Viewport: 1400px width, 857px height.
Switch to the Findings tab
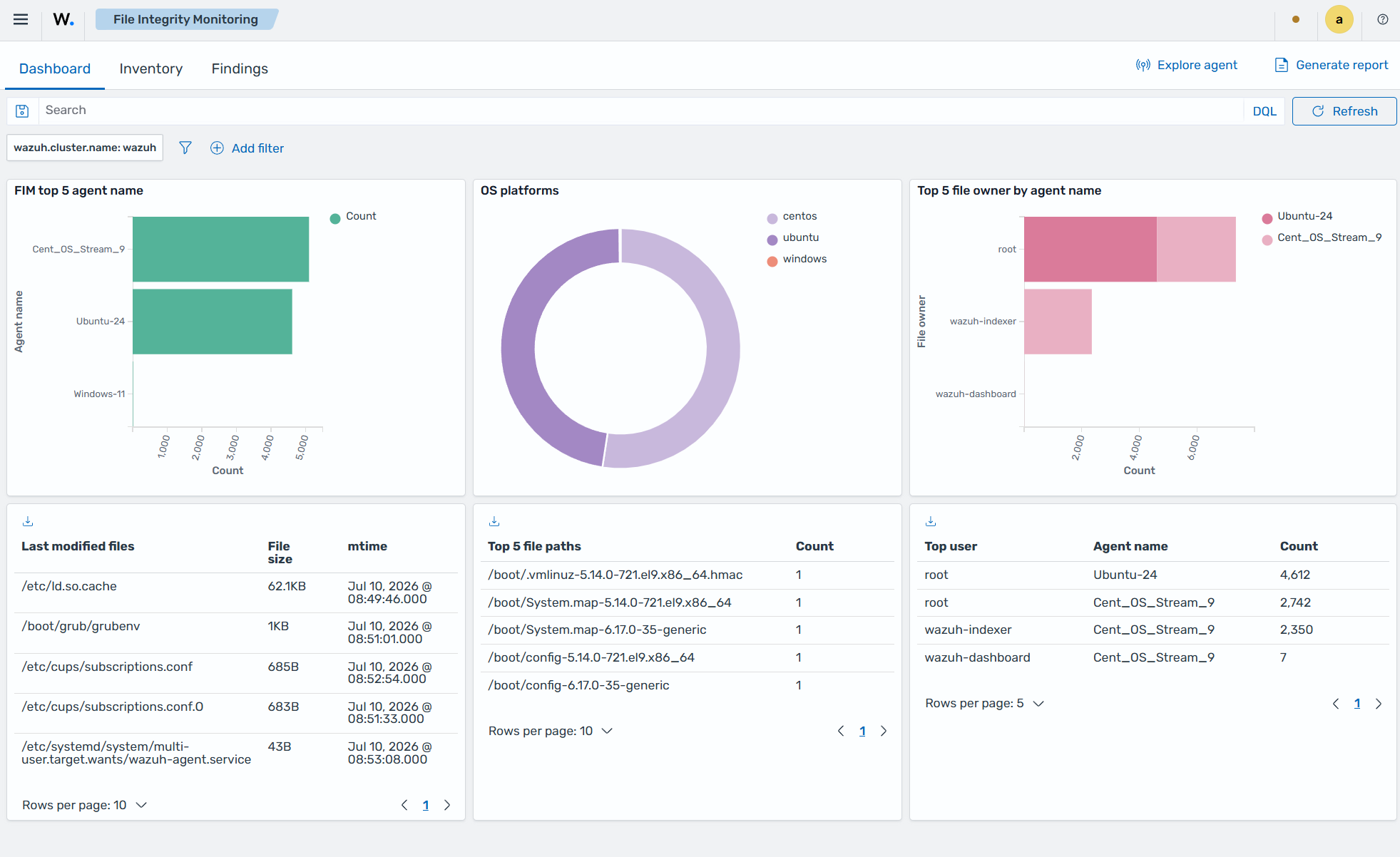click(x=240, y=68)
